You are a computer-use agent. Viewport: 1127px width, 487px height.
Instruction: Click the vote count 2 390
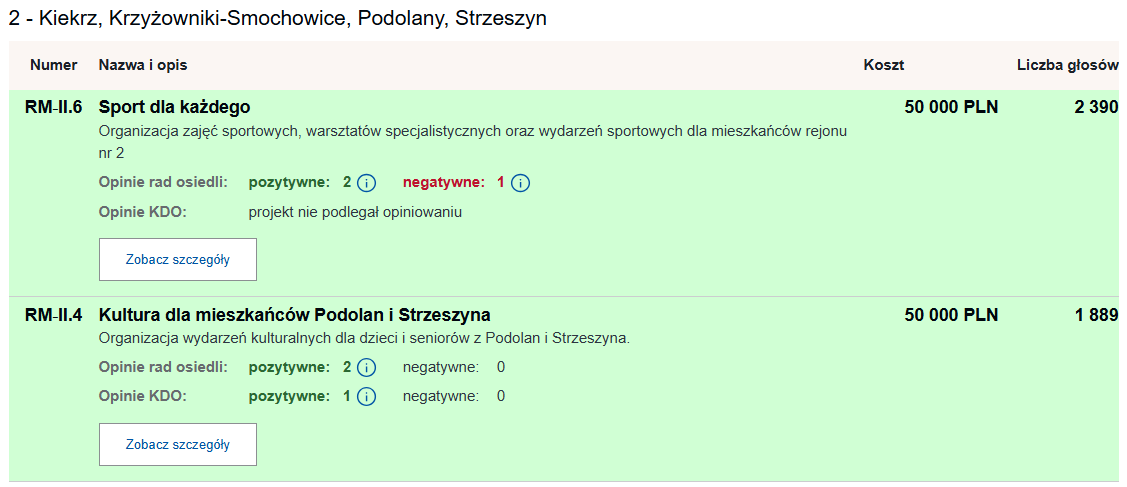1096,107
